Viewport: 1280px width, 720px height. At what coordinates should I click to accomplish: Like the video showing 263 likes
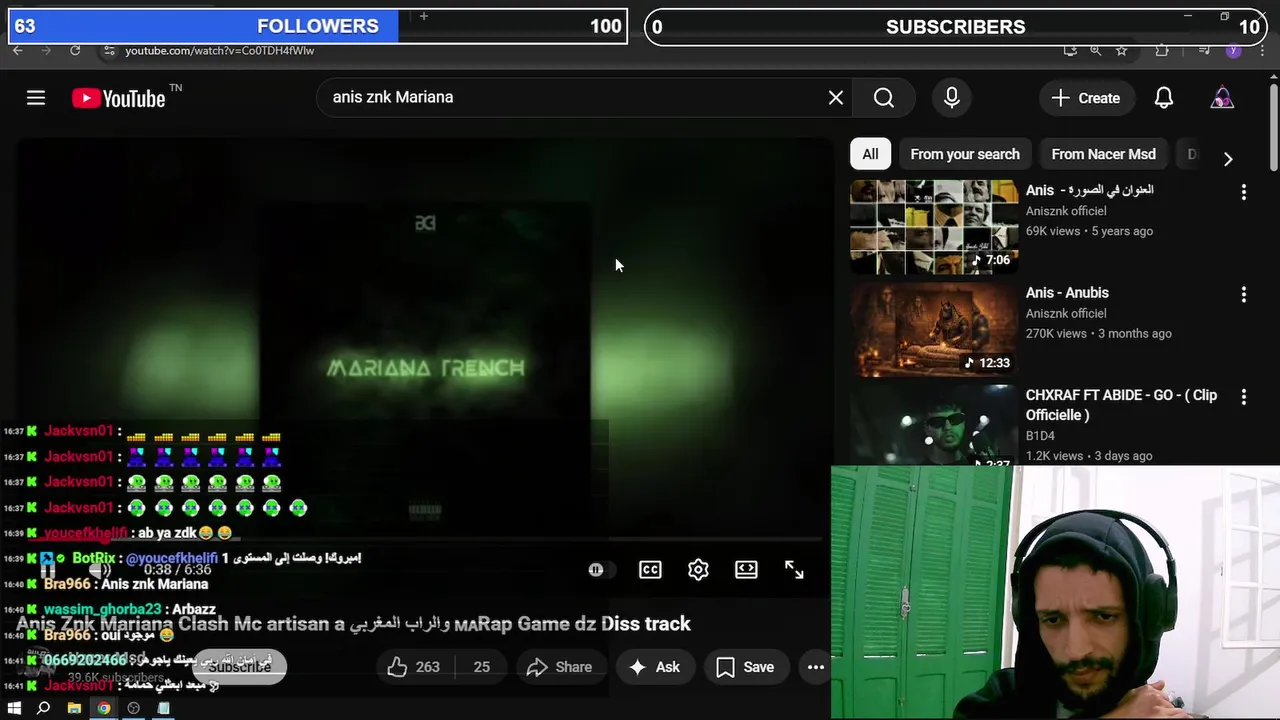click(x=414, y=667)
